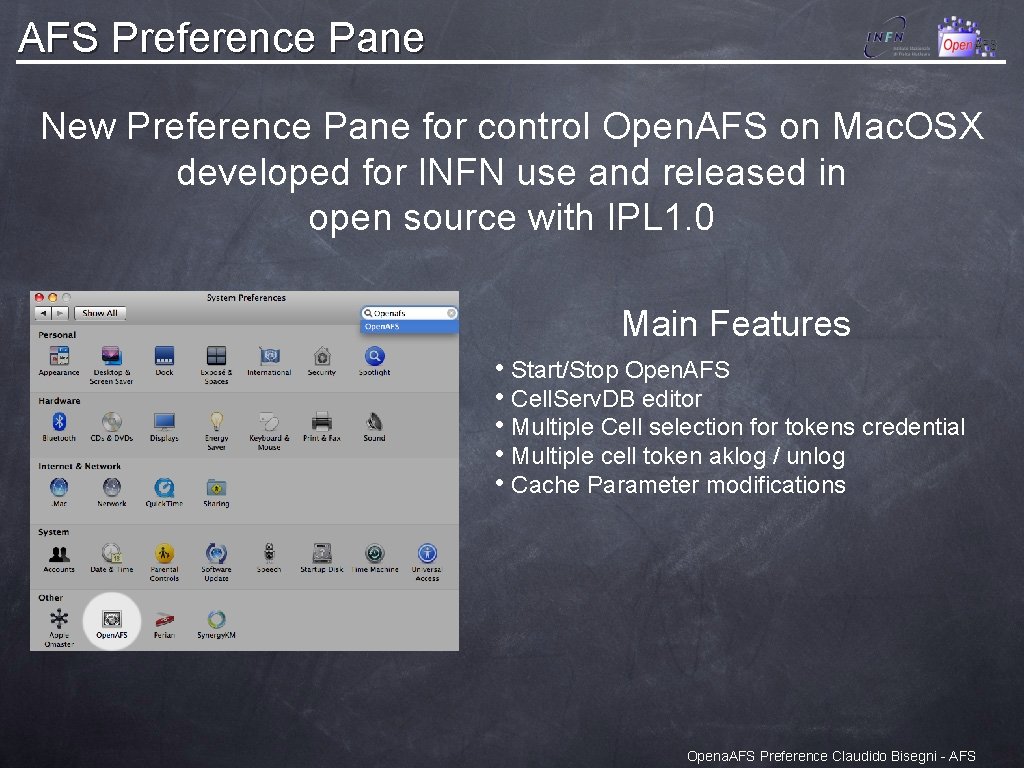The width and height of the screenshot is (1024, 768).
Task: Open the .Mac preference pane
Action: click(59, 492)
